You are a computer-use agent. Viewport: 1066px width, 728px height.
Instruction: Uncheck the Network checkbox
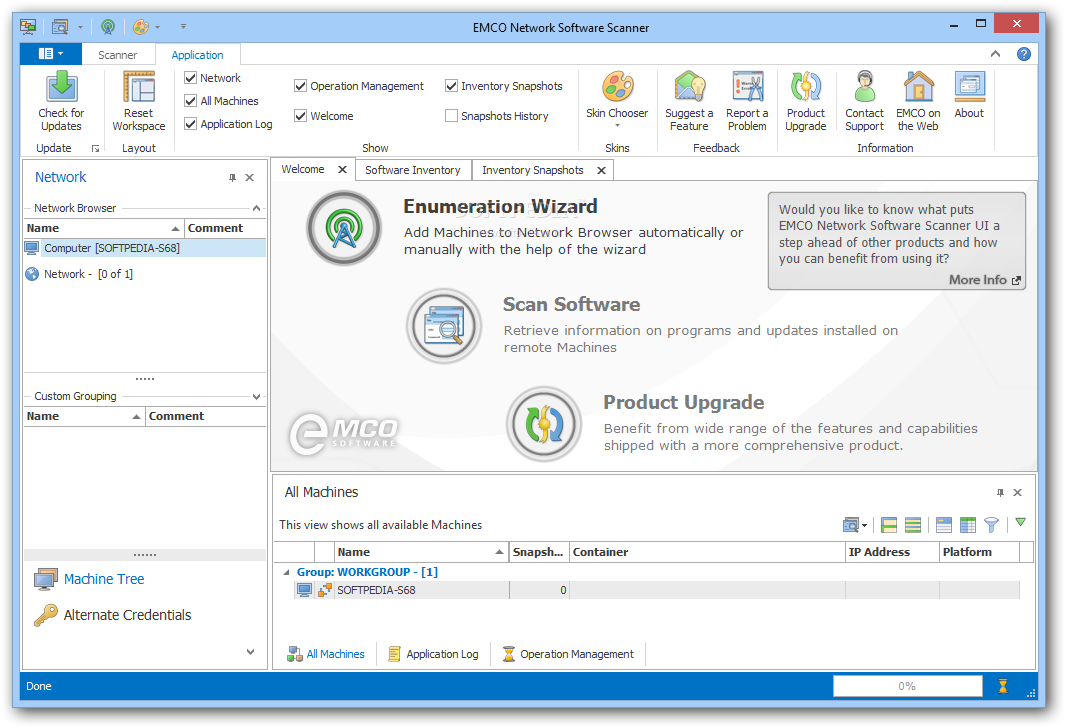pos(190,78)
